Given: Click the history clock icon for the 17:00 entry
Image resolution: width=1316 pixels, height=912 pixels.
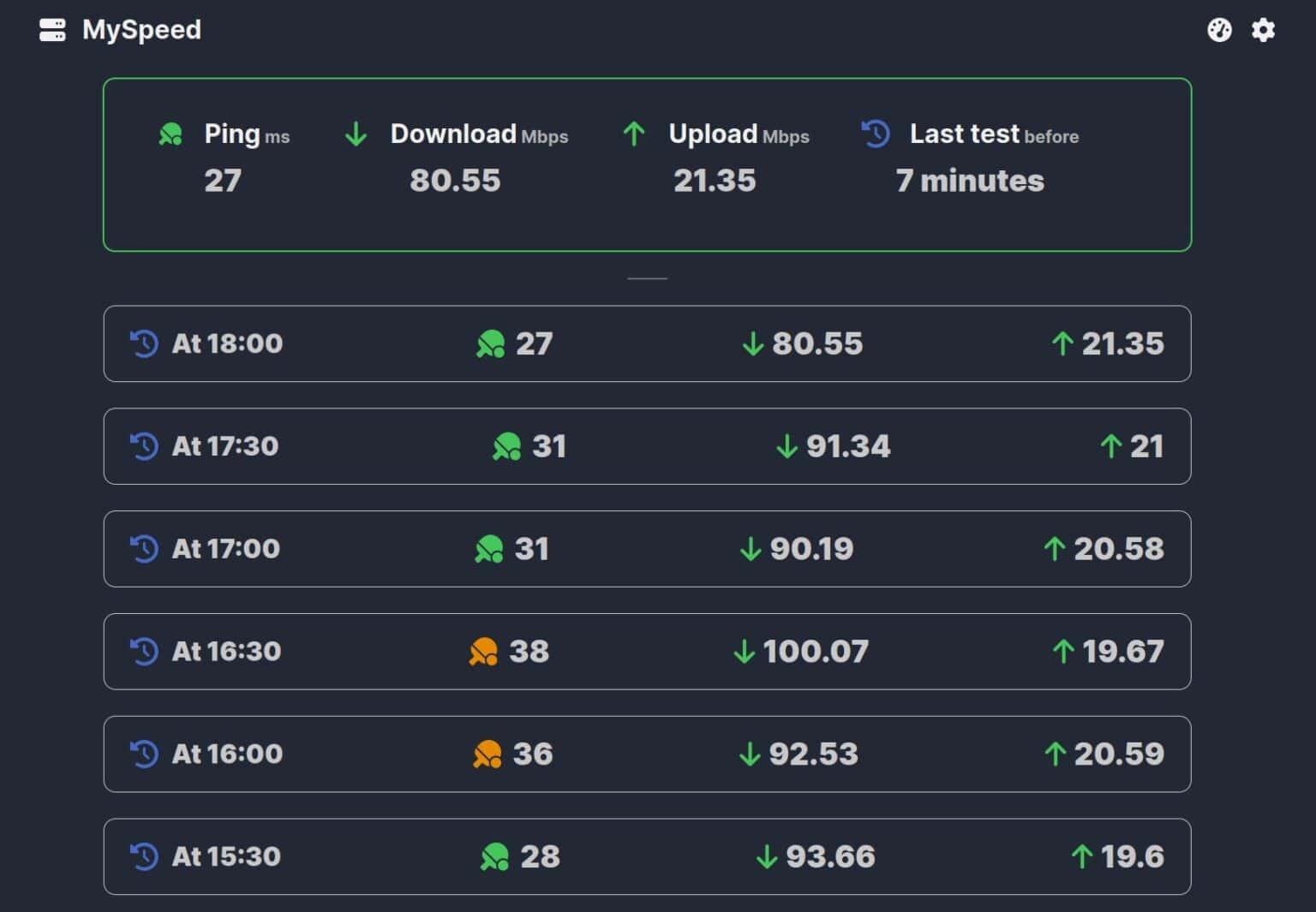Looking at the screenshot, I should (x=144, y=549).
